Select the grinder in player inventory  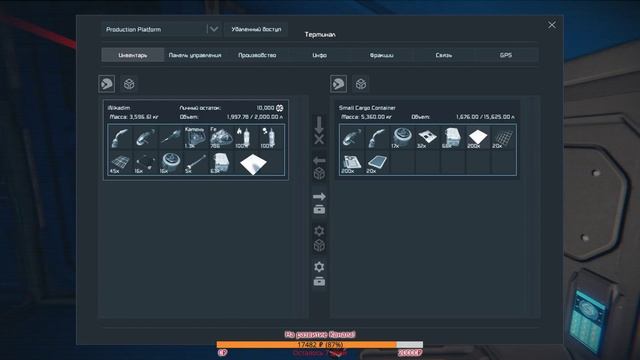click(x=146, y=138)
